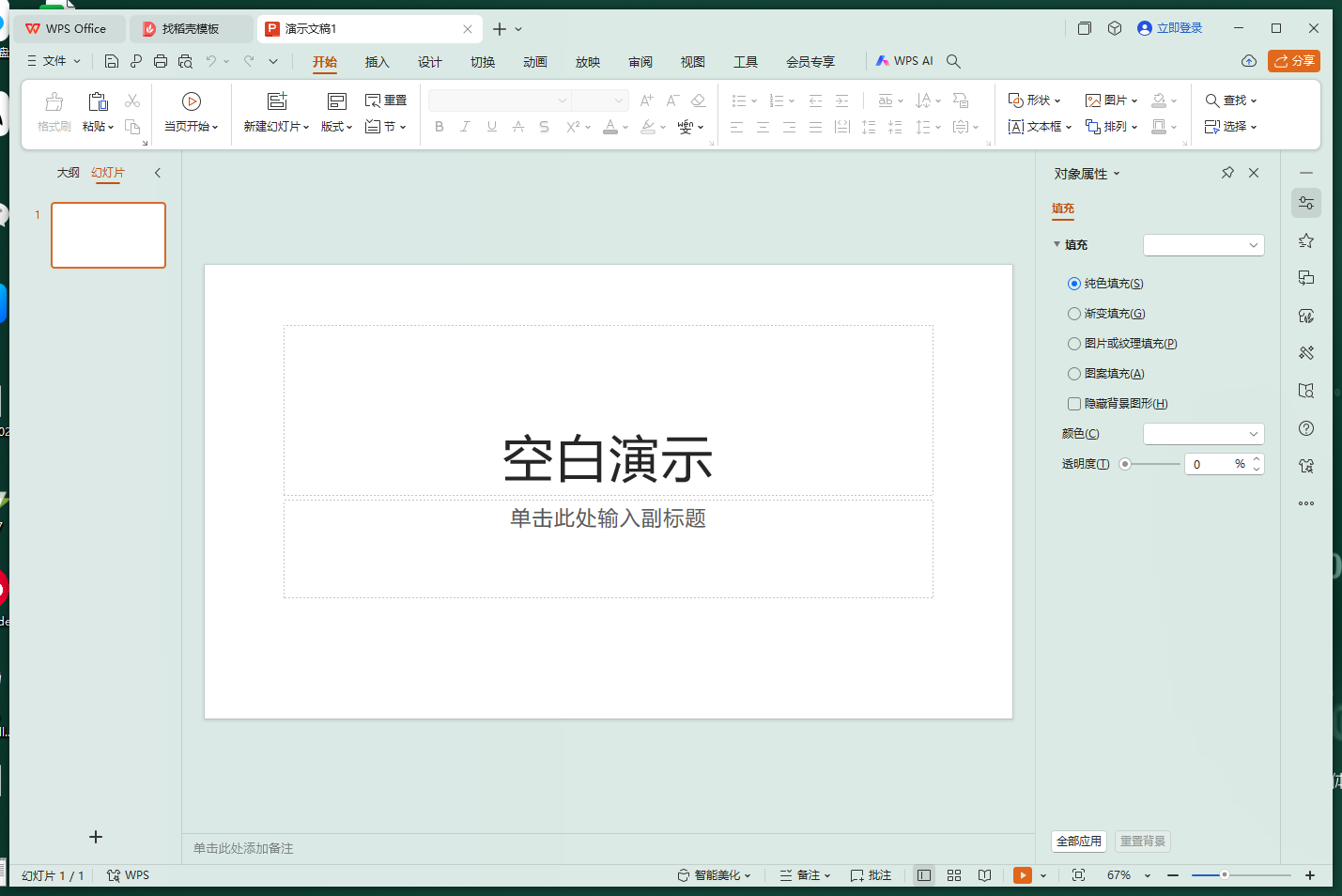Click the search magnifier beside WPS AI

[953, 61]
